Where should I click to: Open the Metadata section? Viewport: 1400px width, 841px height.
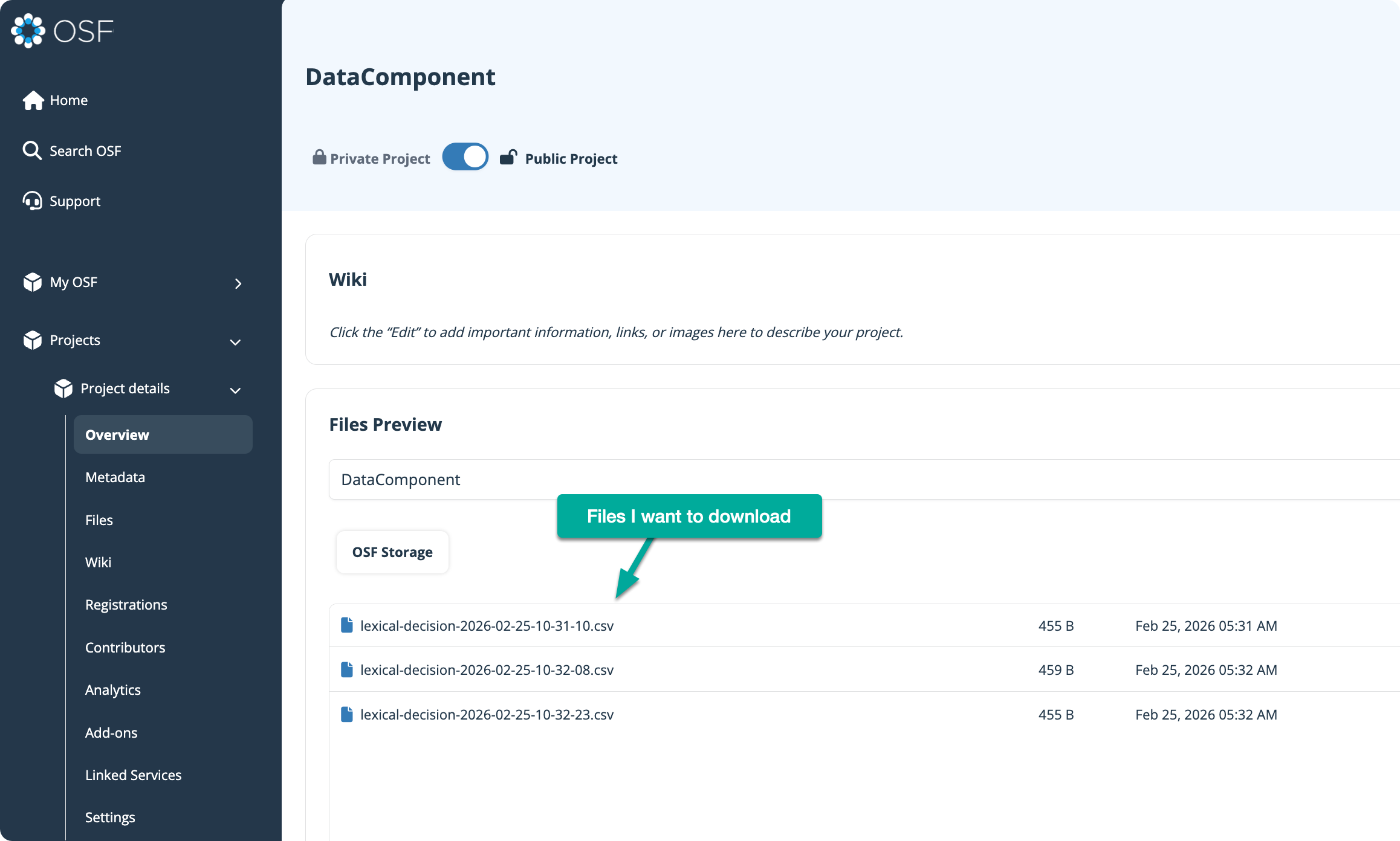pos(115,477)
